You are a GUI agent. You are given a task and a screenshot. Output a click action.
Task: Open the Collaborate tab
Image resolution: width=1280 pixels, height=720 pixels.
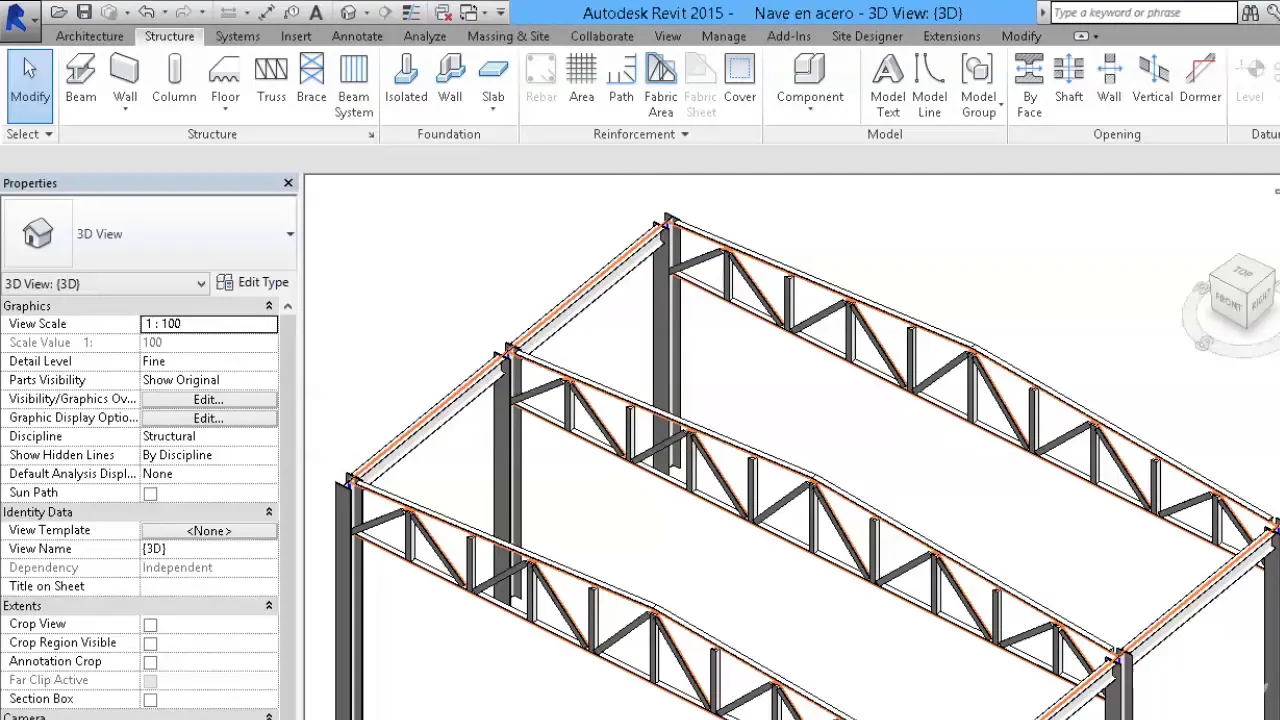point(602,36)
